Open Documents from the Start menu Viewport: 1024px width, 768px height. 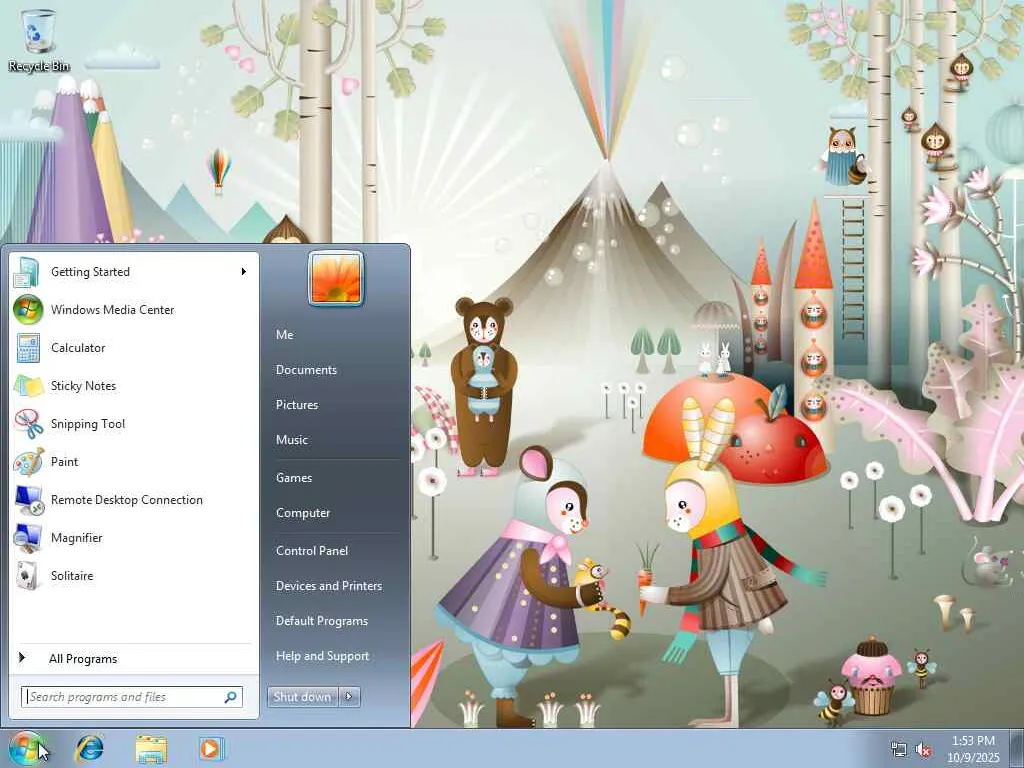coord(306,370)
